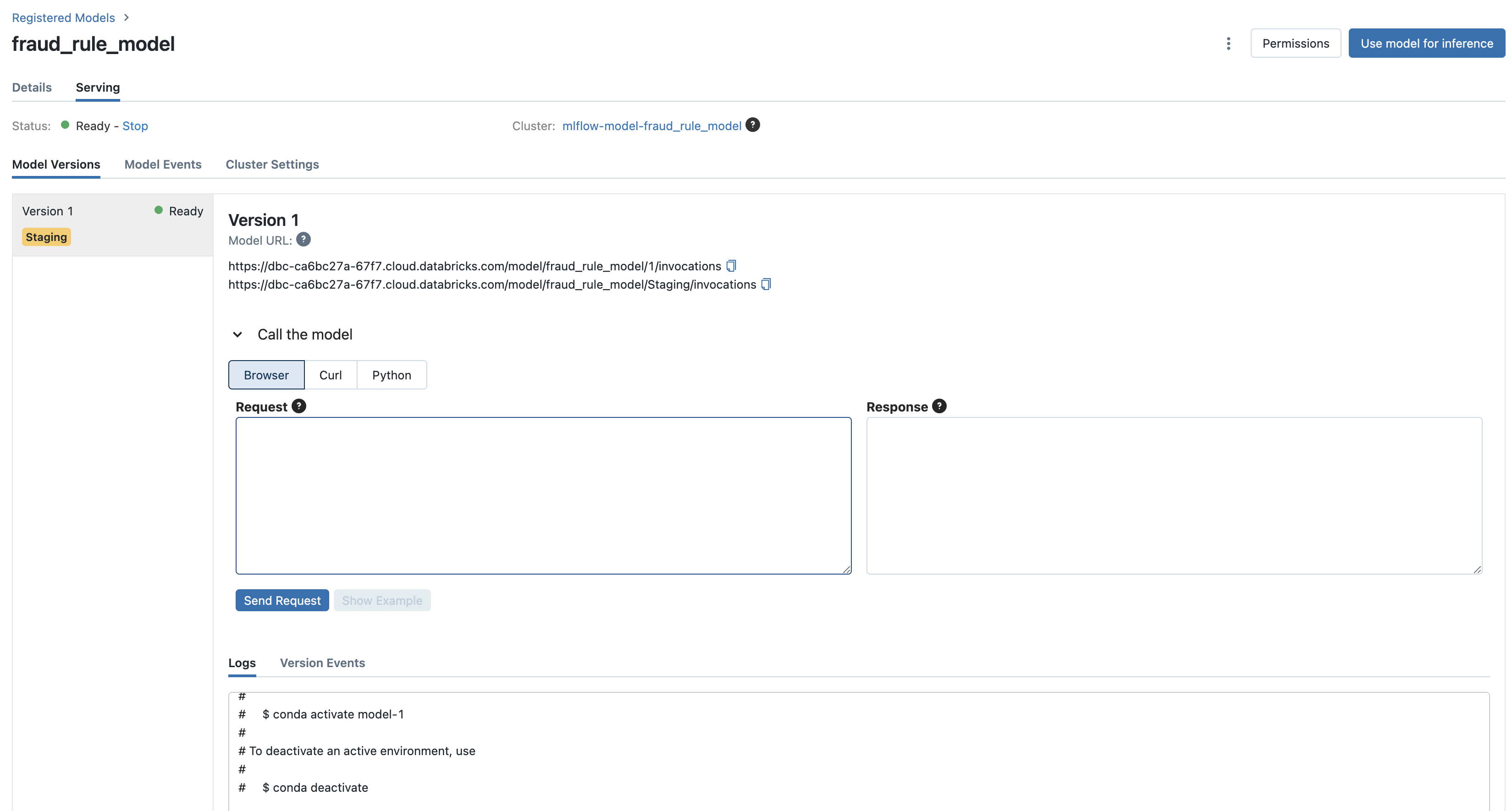Open the Cluster Settings tab
Viewport: 1512px width, 811px height.
(x=272, y=164)
